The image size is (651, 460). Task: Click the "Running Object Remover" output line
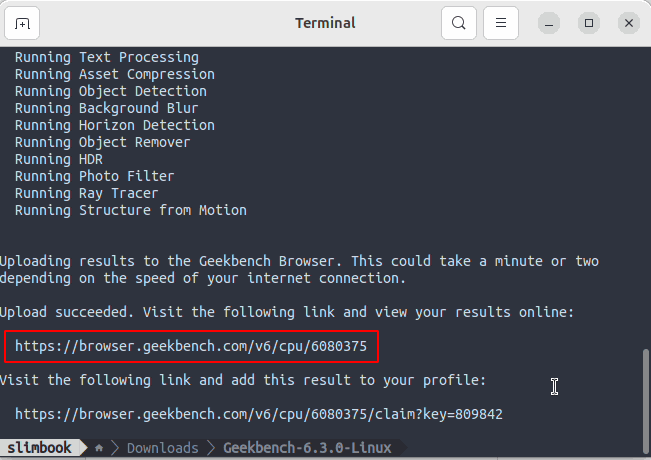point(102,142)
